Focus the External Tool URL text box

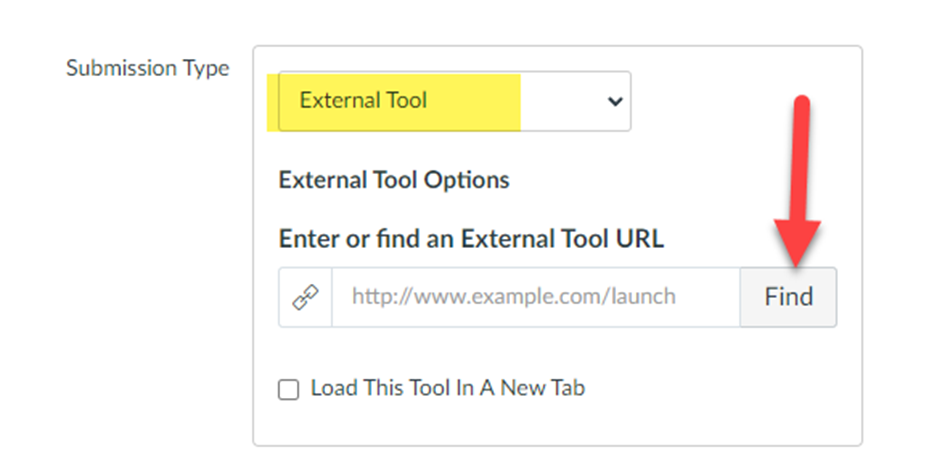[535, 297]
